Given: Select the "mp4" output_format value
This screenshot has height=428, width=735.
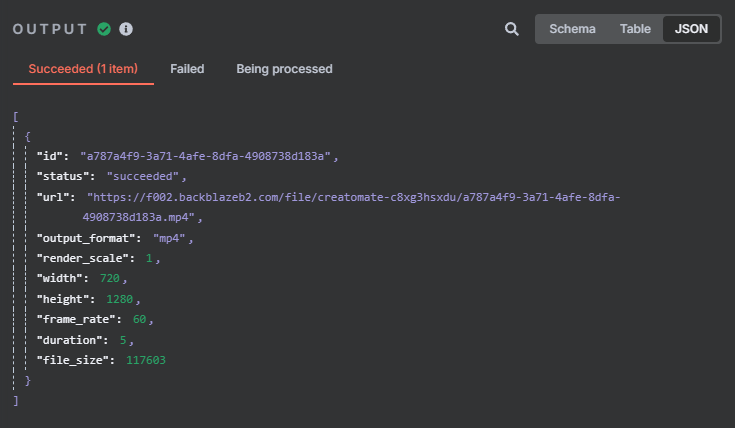Looking at the screenshot, I should pyautogui.click(x=172, y=238).
